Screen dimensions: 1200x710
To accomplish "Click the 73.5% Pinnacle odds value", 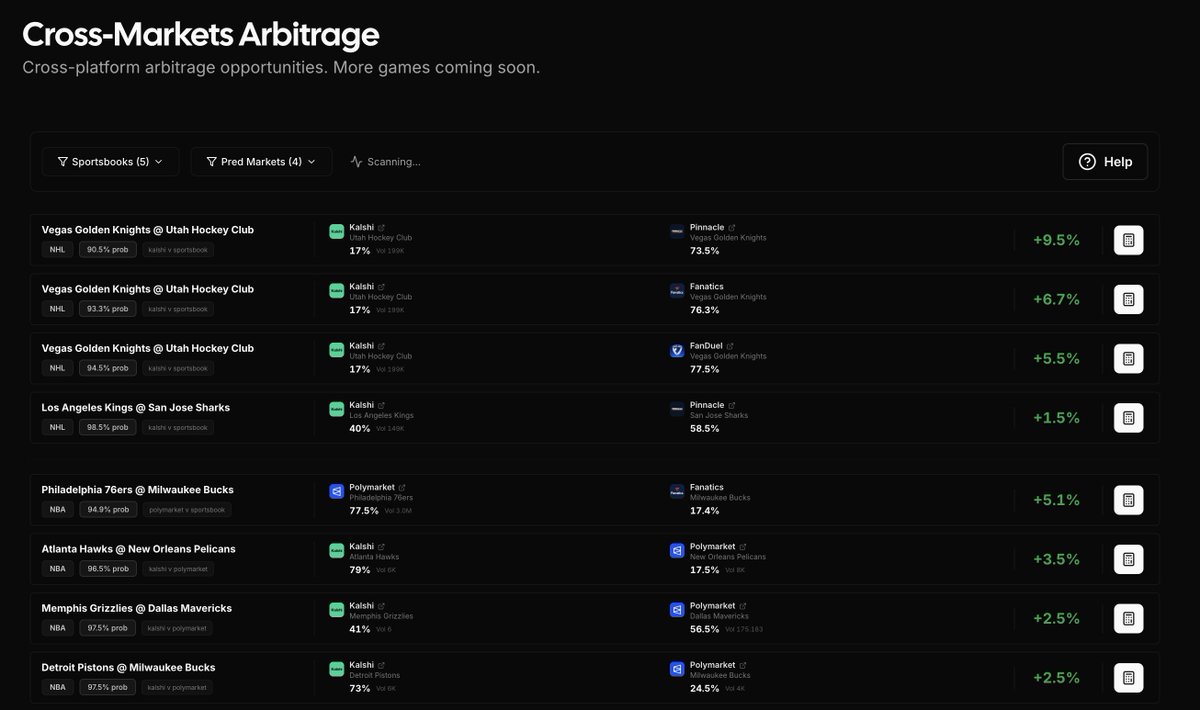I will click(x=704, y=251).
